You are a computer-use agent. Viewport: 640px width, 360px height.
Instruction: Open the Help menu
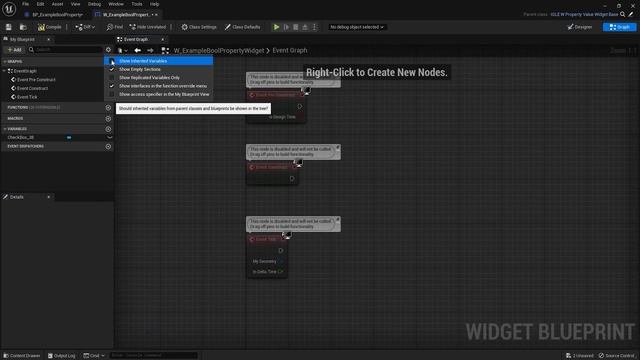tap(154, 4)
